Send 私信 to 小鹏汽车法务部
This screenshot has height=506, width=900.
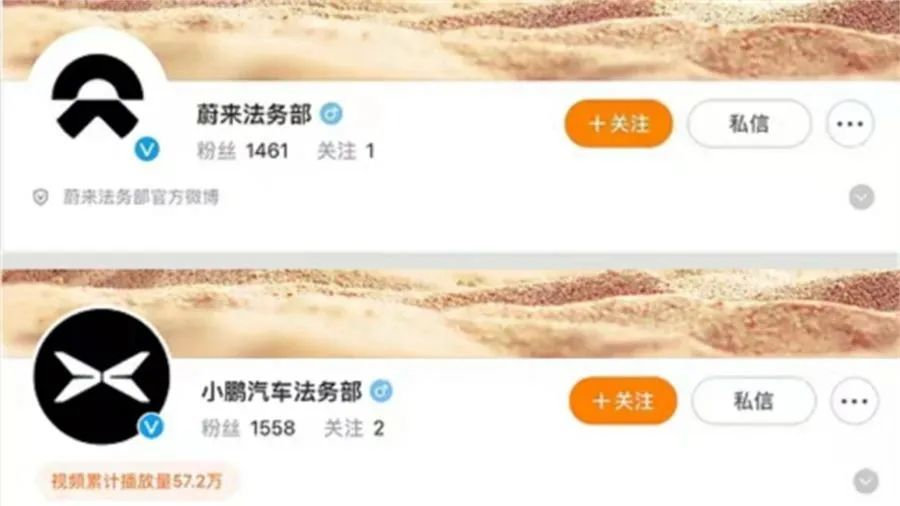pyautogui.click(x=754, y=400)
